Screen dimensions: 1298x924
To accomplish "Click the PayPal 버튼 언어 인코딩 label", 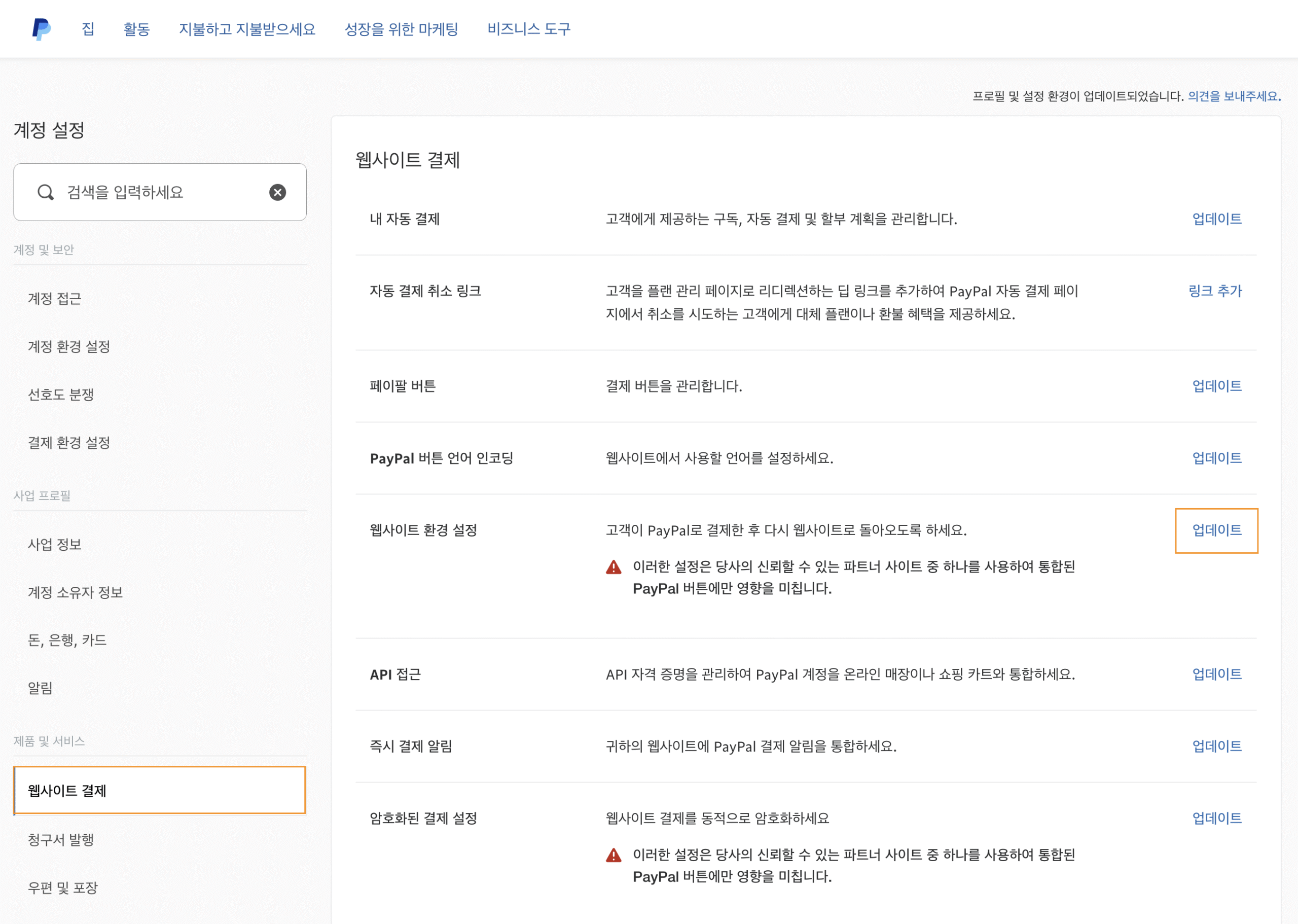I will click(x=442, y=458).
